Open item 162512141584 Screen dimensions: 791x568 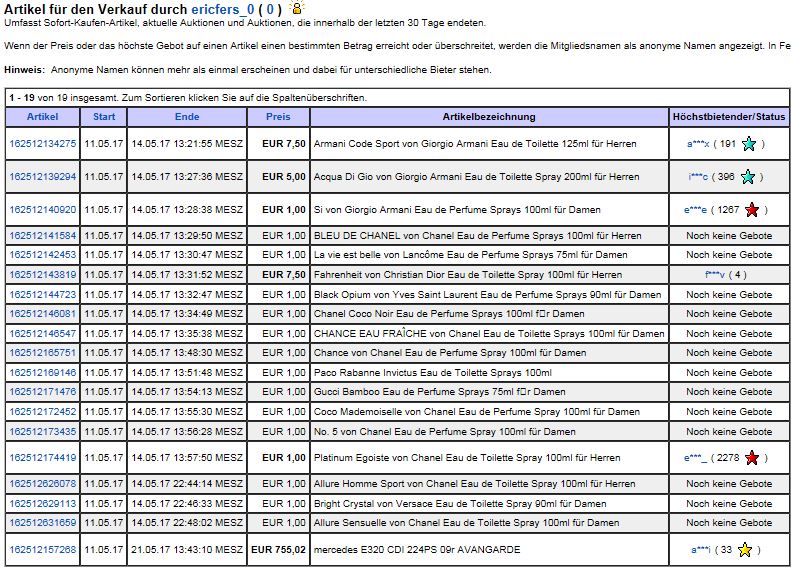coord(43,236)
